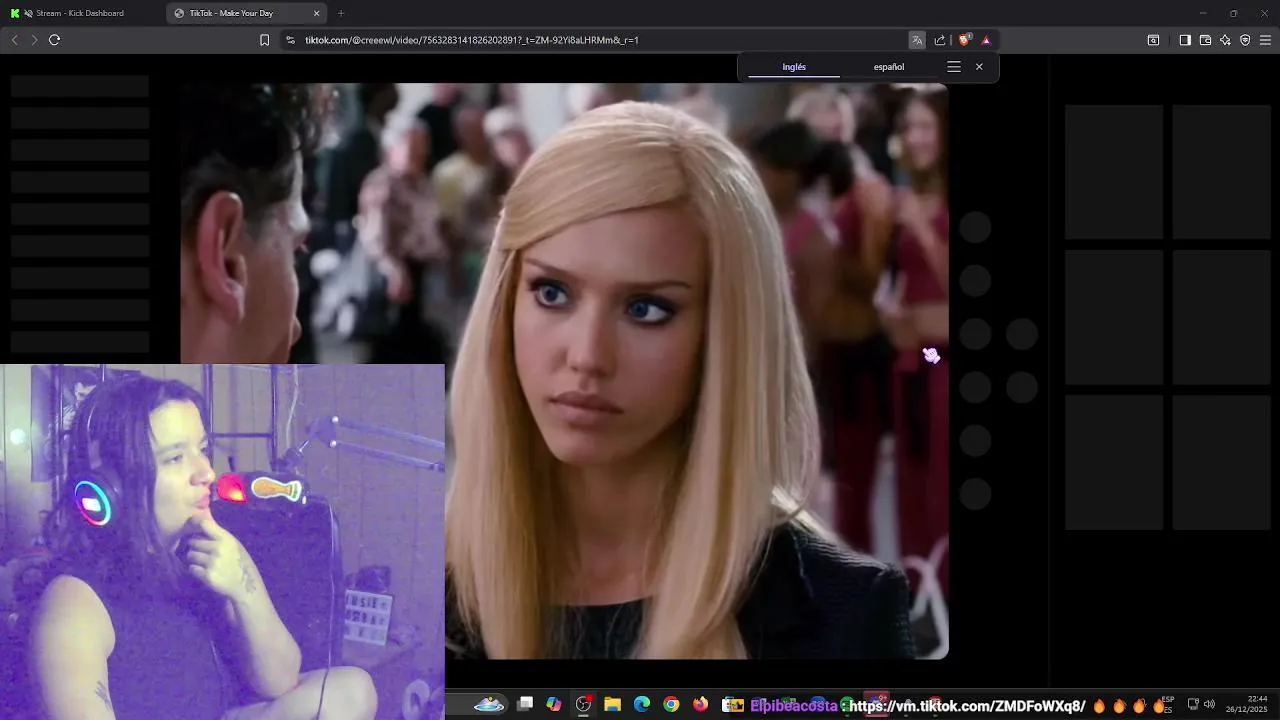Share this page via share icon
The height and width of the screenshot is (720, 1280).
940,40
